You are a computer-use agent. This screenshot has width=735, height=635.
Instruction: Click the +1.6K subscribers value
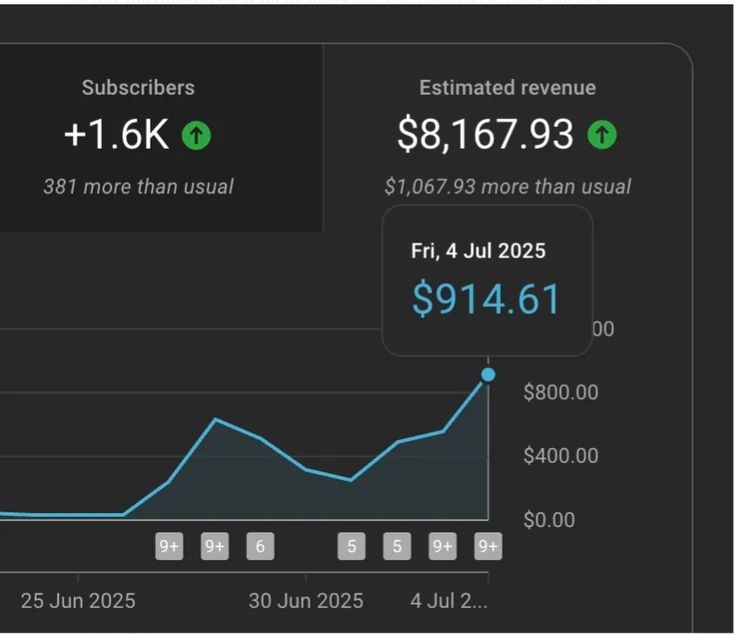[x=116, y=134]
